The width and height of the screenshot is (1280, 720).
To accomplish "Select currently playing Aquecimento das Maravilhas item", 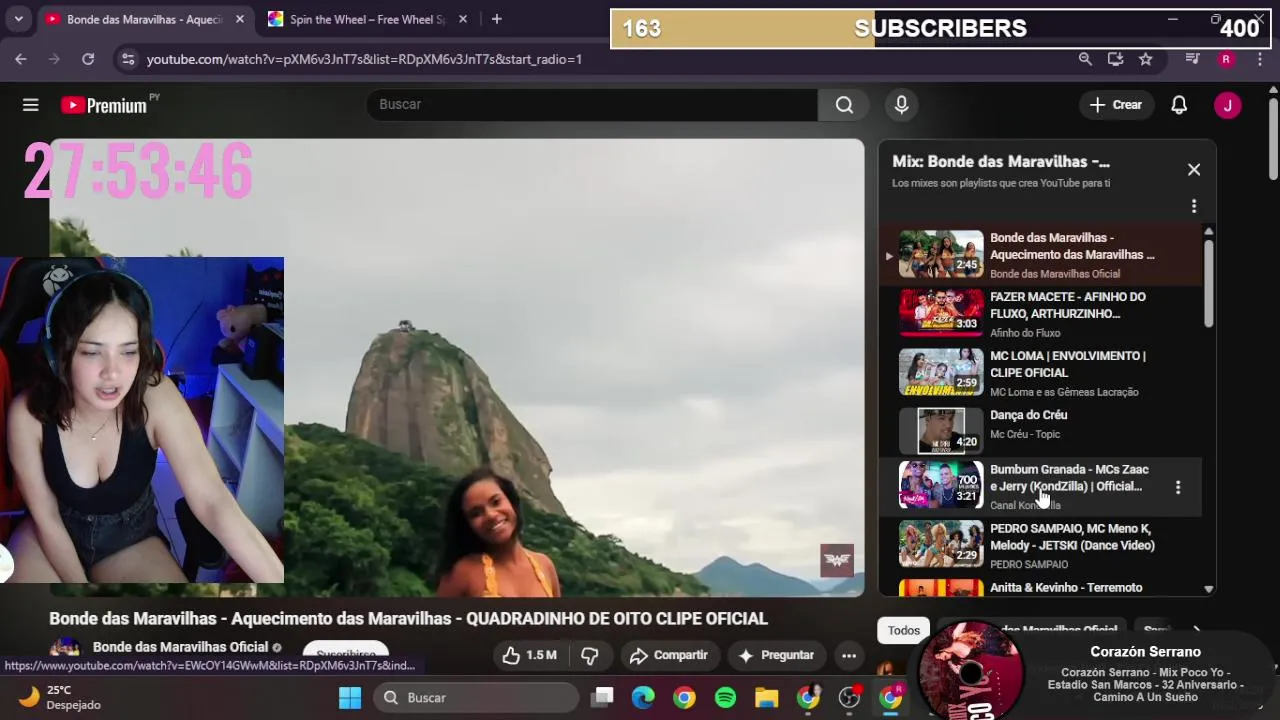I will [1040, 254].
